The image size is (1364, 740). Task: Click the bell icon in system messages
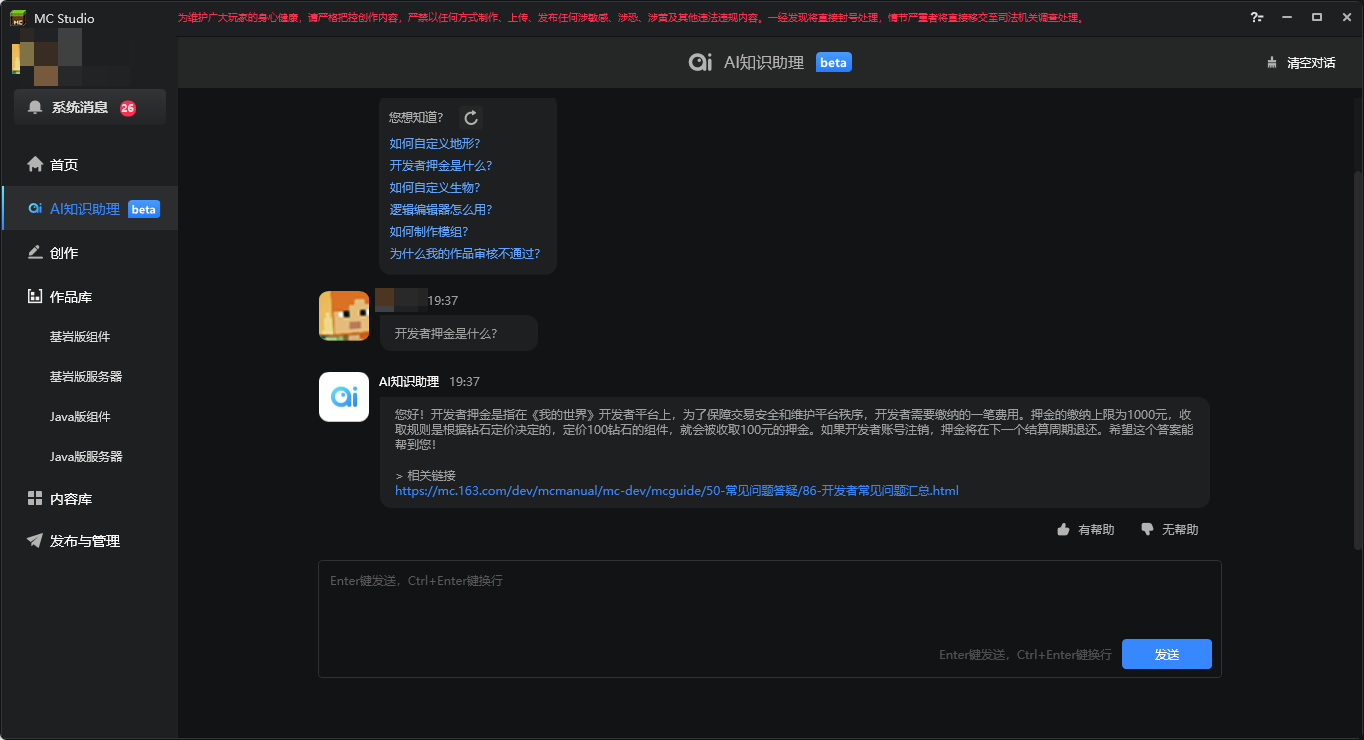35,107
